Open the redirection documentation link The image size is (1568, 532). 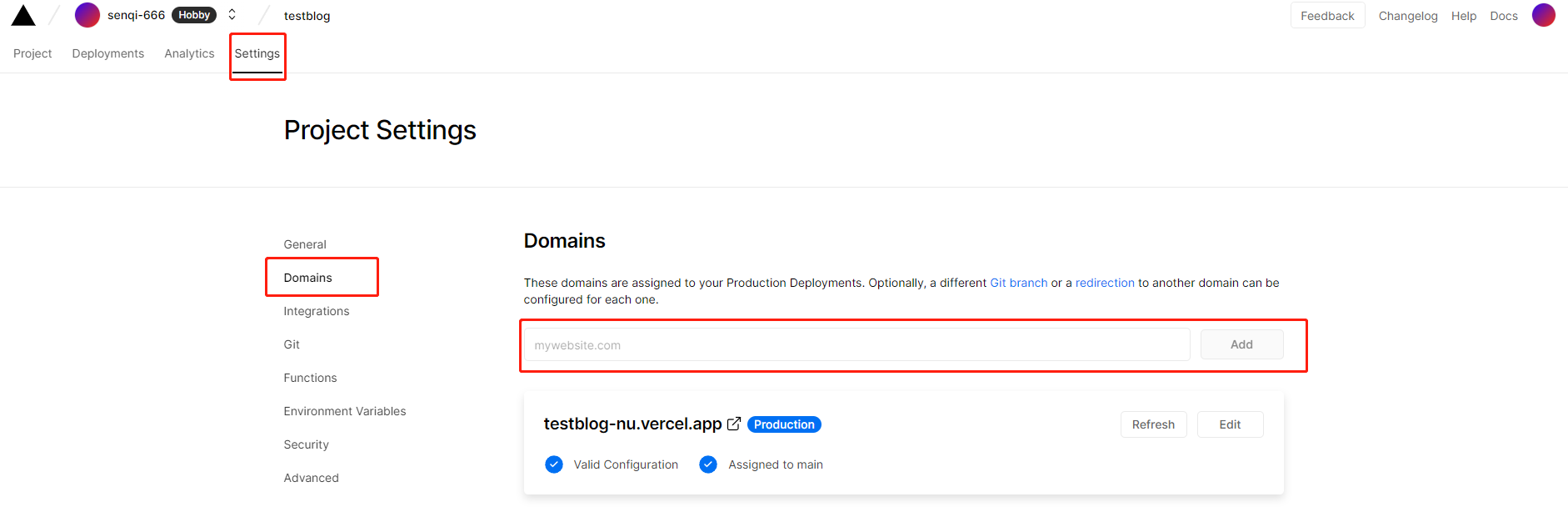[x=1105, y=283]
